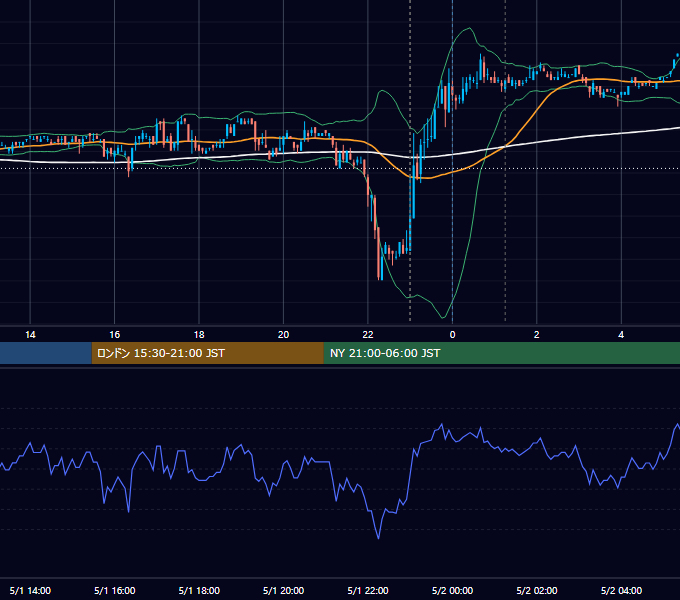The height and width of the screenshot is (600, 680).
Task: Click the lowest trough of the blue oscillator line
Action: pyautogui.click(x=378, y=538)
